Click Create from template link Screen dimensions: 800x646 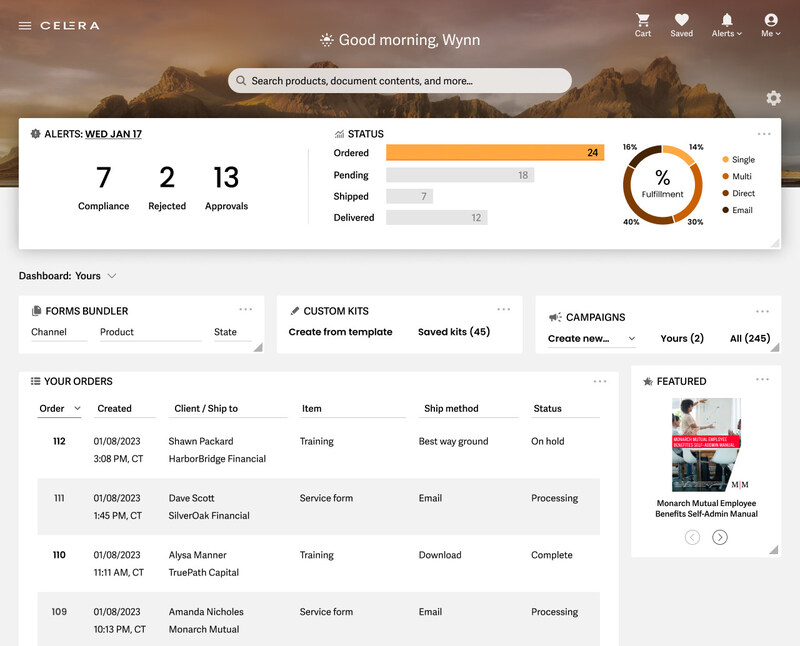click(340, 332)
